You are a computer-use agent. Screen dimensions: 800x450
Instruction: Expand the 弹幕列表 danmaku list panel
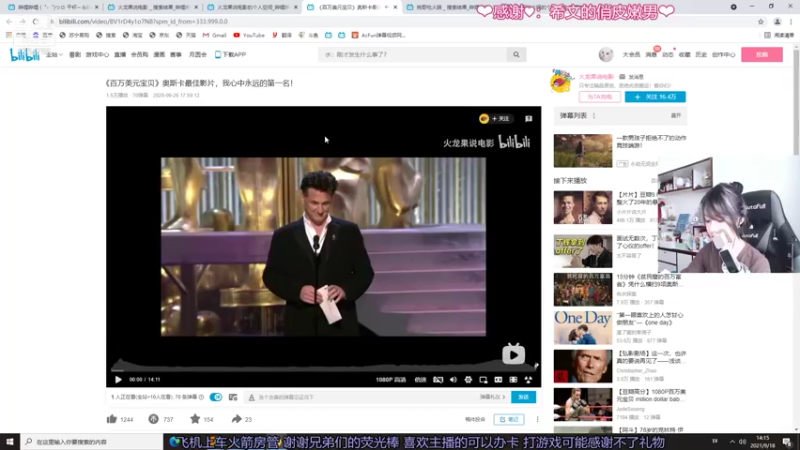coord(676,116)
